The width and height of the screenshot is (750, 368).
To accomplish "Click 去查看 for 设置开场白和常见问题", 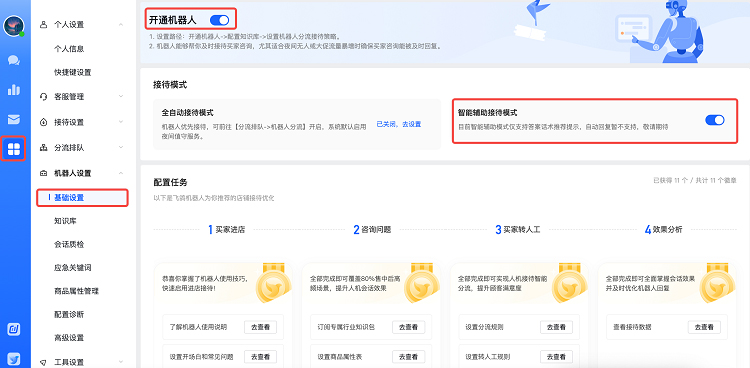I will pos(261,357).
